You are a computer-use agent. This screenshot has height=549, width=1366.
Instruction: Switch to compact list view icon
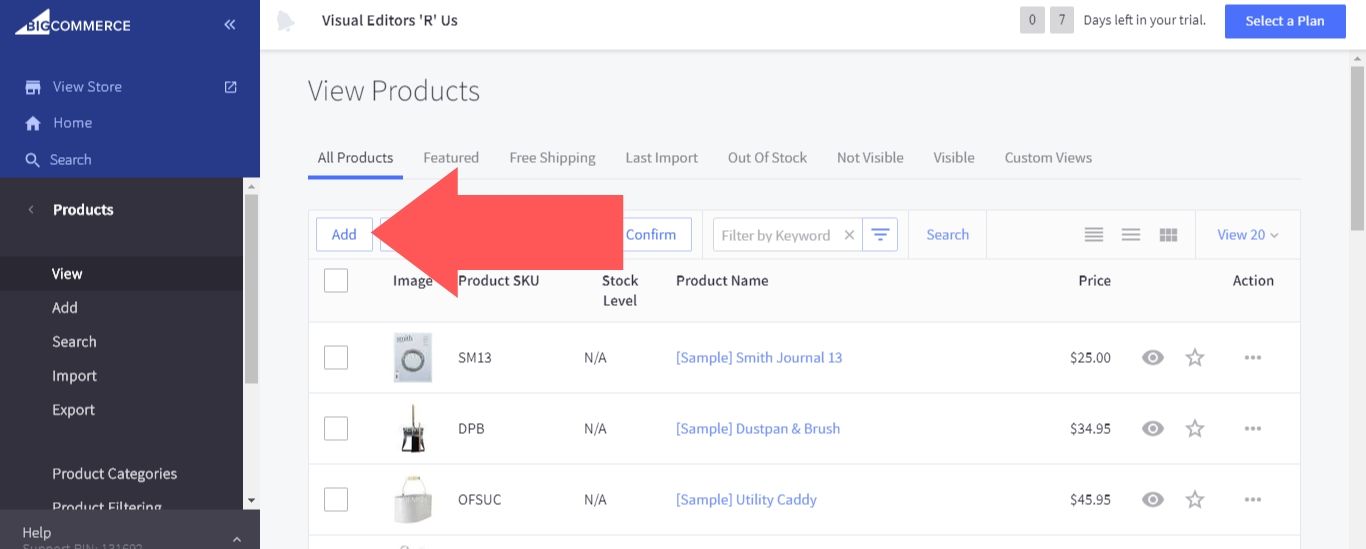click(x=1131, y=235)
